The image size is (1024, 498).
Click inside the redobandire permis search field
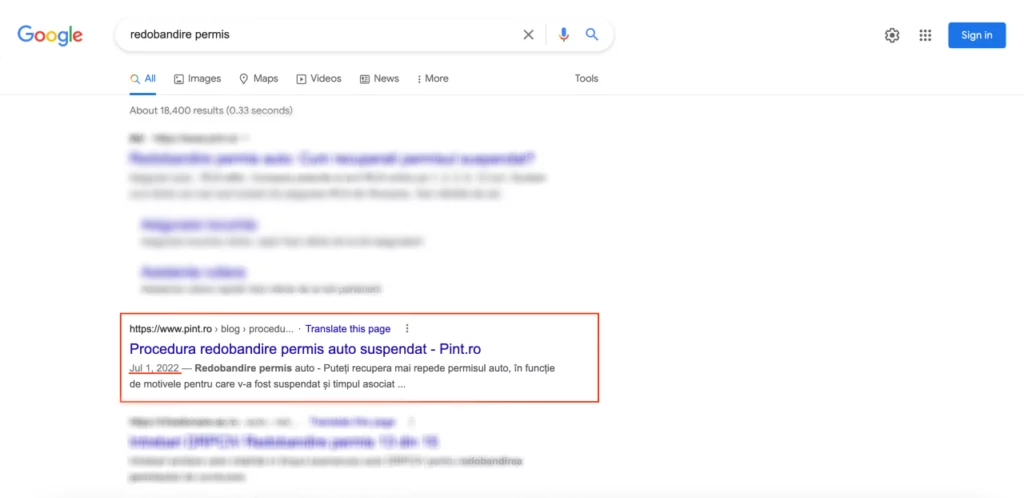320,35
